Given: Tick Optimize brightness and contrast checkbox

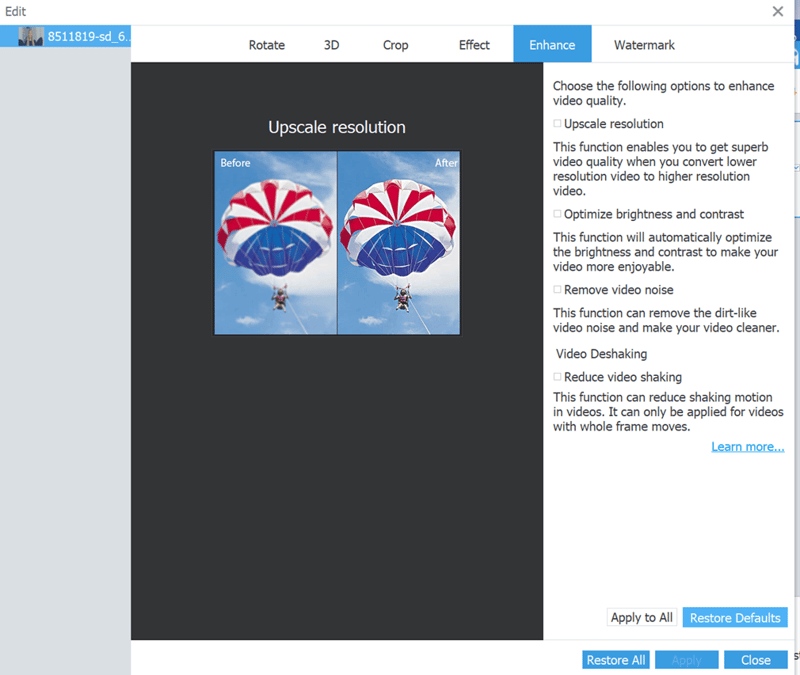Looking at the screenshot, I should tap(558, 214).
